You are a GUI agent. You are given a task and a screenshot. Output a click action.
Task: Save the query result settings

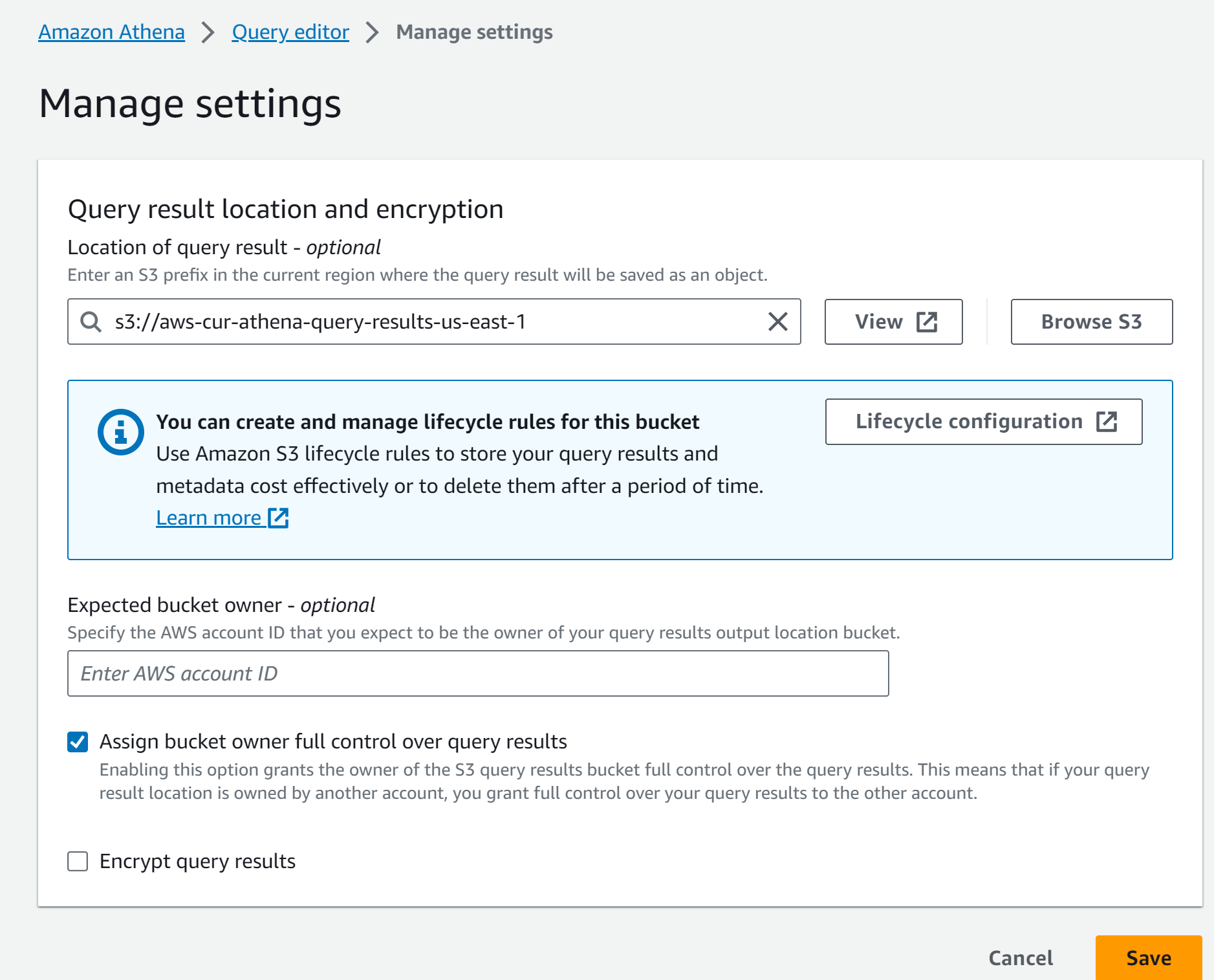click(1147, 958)
